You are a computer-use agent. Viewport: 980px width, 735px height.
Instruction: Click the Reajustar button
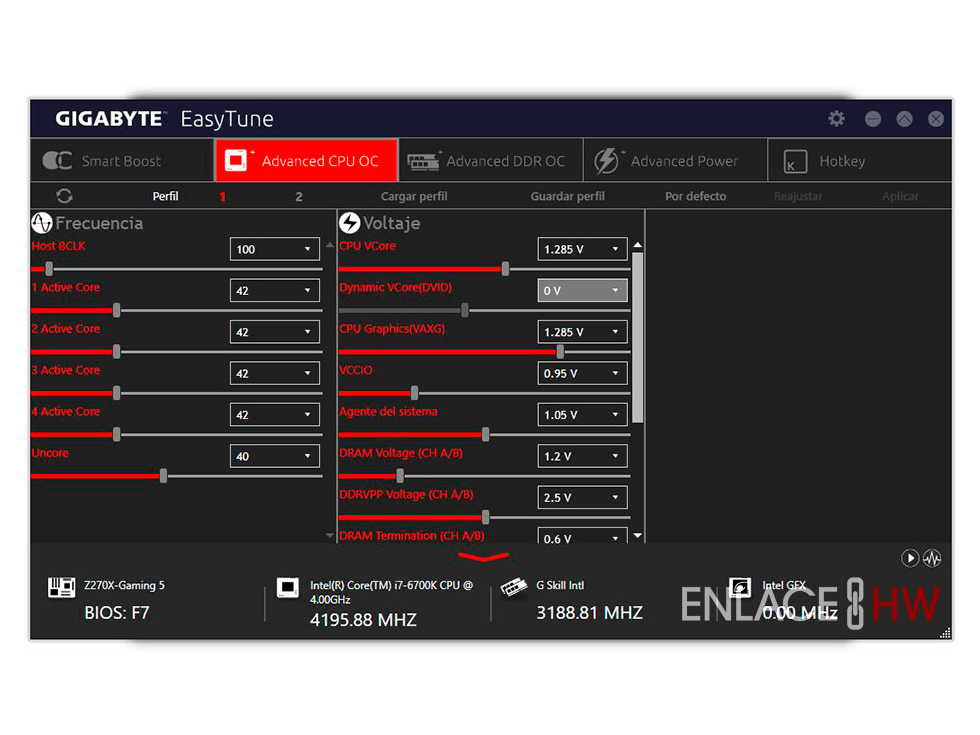[798, 196]
